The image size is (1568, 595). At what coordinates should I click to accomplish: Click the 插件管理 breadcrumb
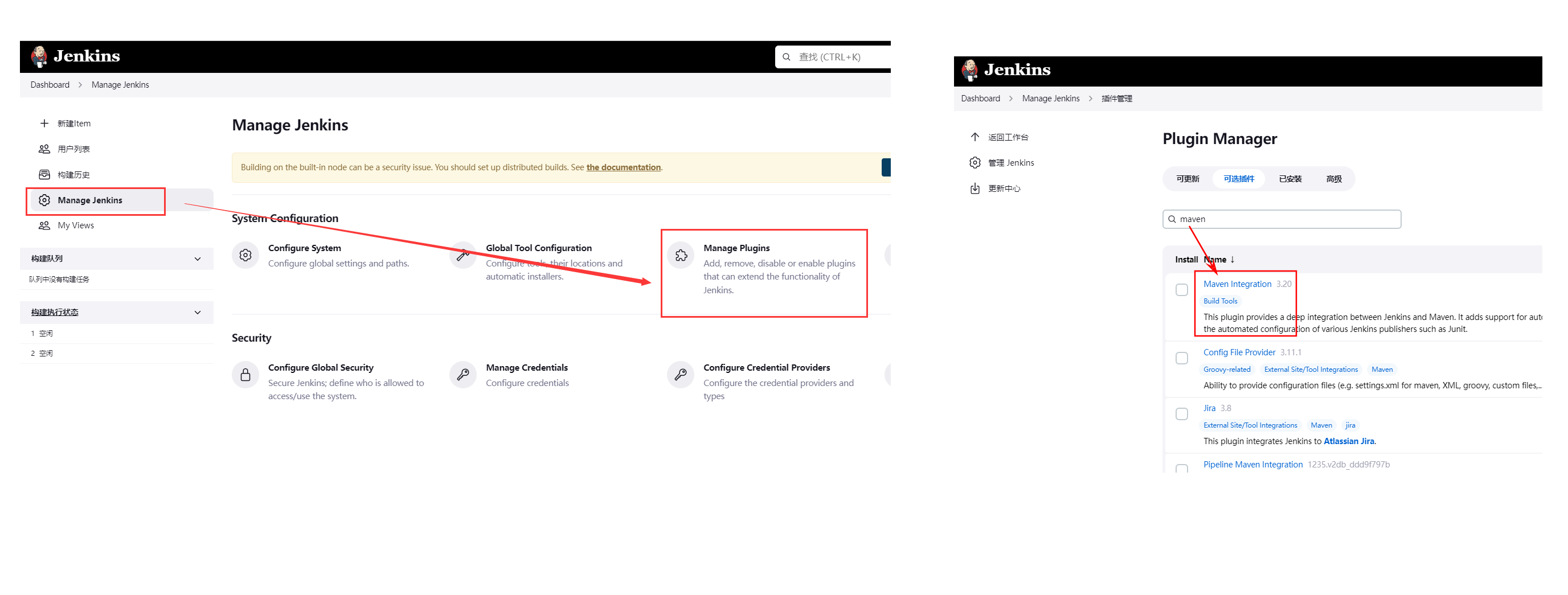point(1117,99)
